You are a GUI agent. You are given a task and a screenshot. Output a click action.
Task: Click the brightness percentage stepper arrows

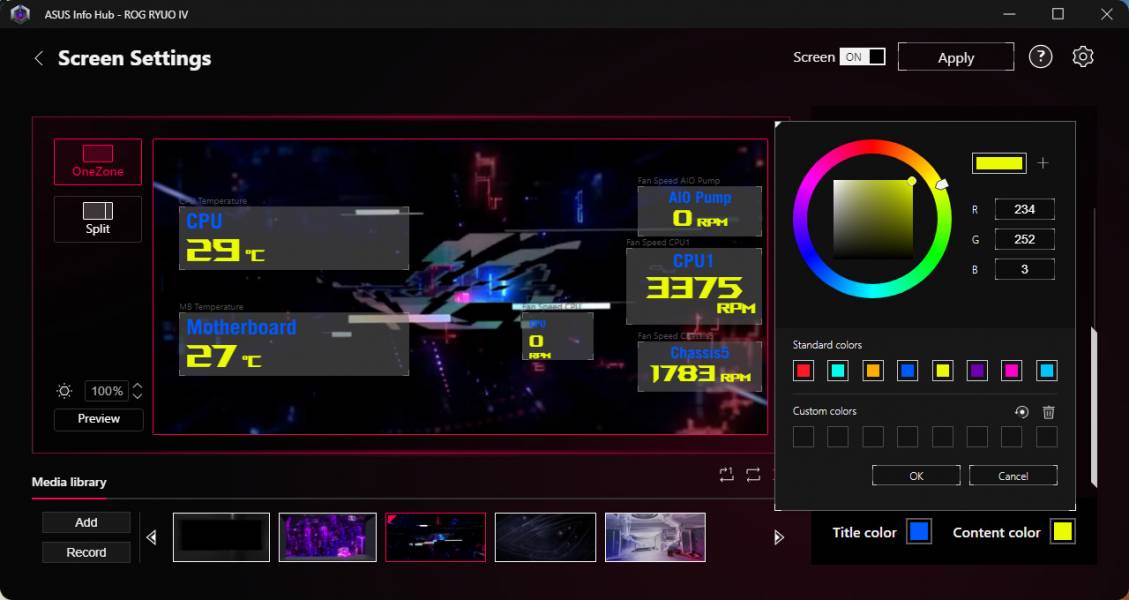(x=138, y=391)
